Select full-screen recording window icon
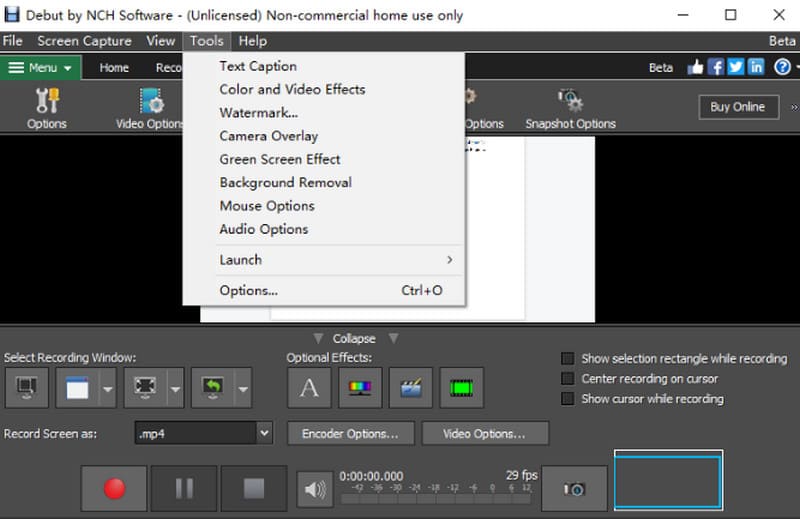The image size is (800, 519). pos(27,388)
